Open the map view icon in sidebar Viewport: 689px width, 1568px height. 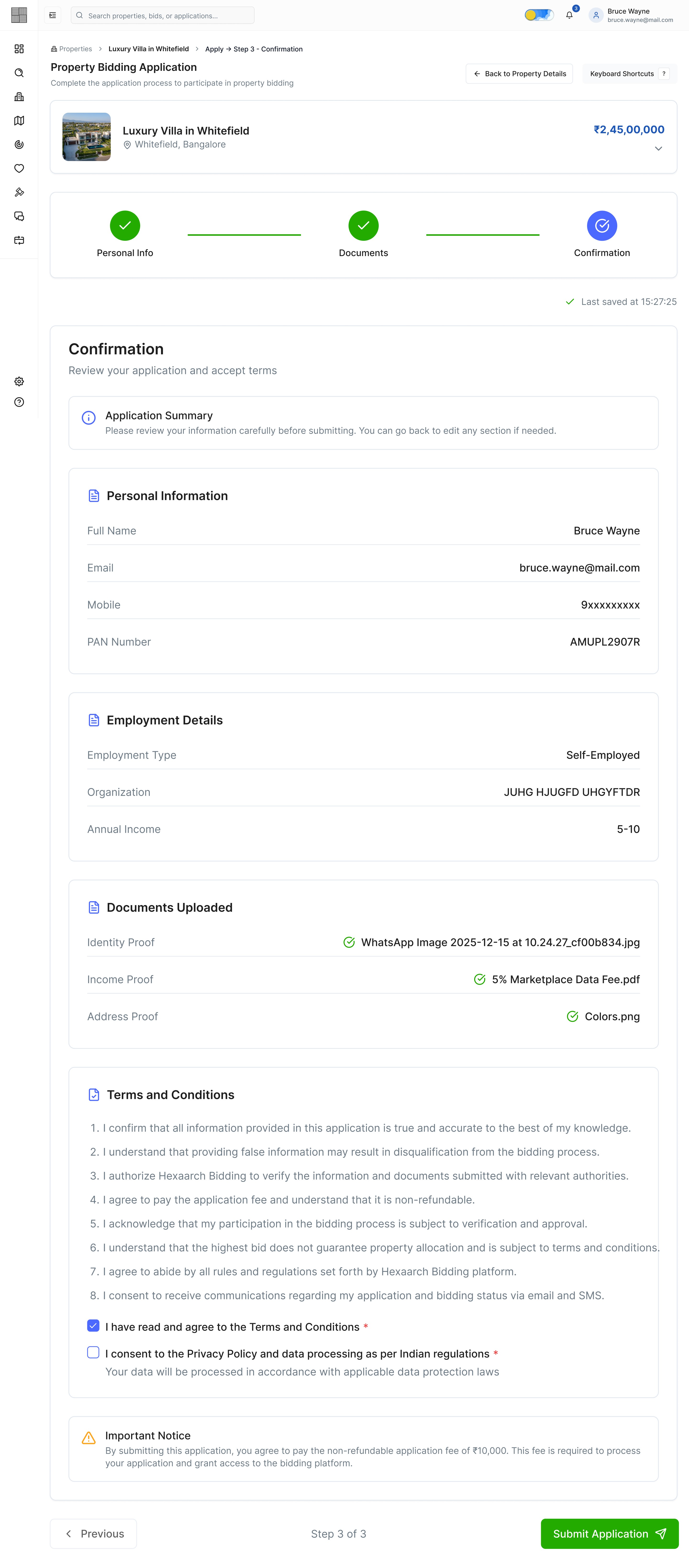pos(19,121)
